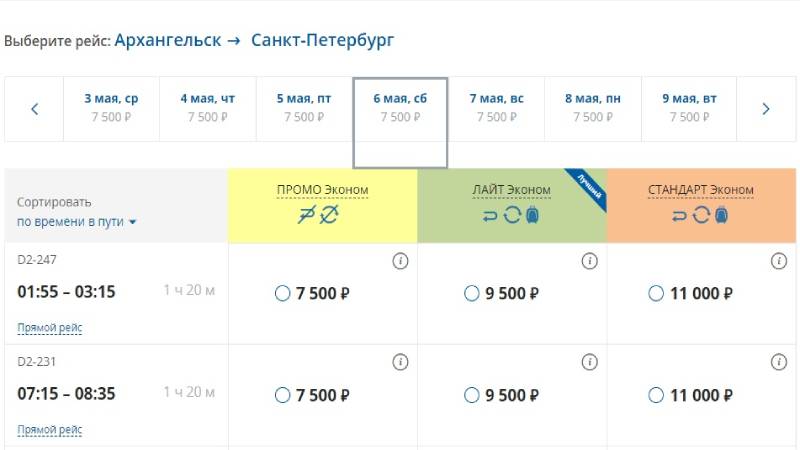Open info icon for D2-231 СТАНДАРТ fare

pos(779,362)
